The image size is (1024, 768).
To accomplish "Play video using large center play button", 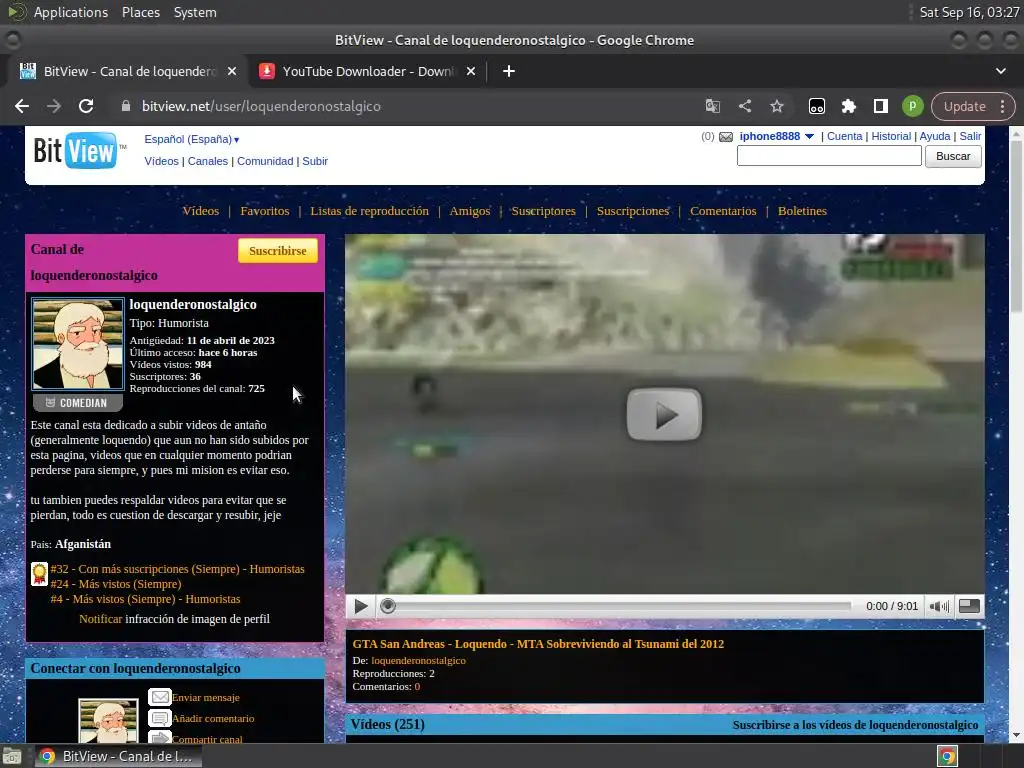I will pos(664,415).
